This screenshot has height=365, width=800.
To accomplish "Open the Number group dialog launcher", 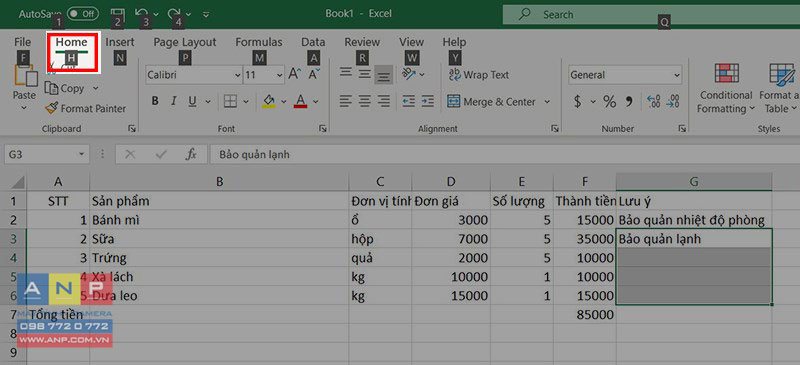I will pos(682,129).
